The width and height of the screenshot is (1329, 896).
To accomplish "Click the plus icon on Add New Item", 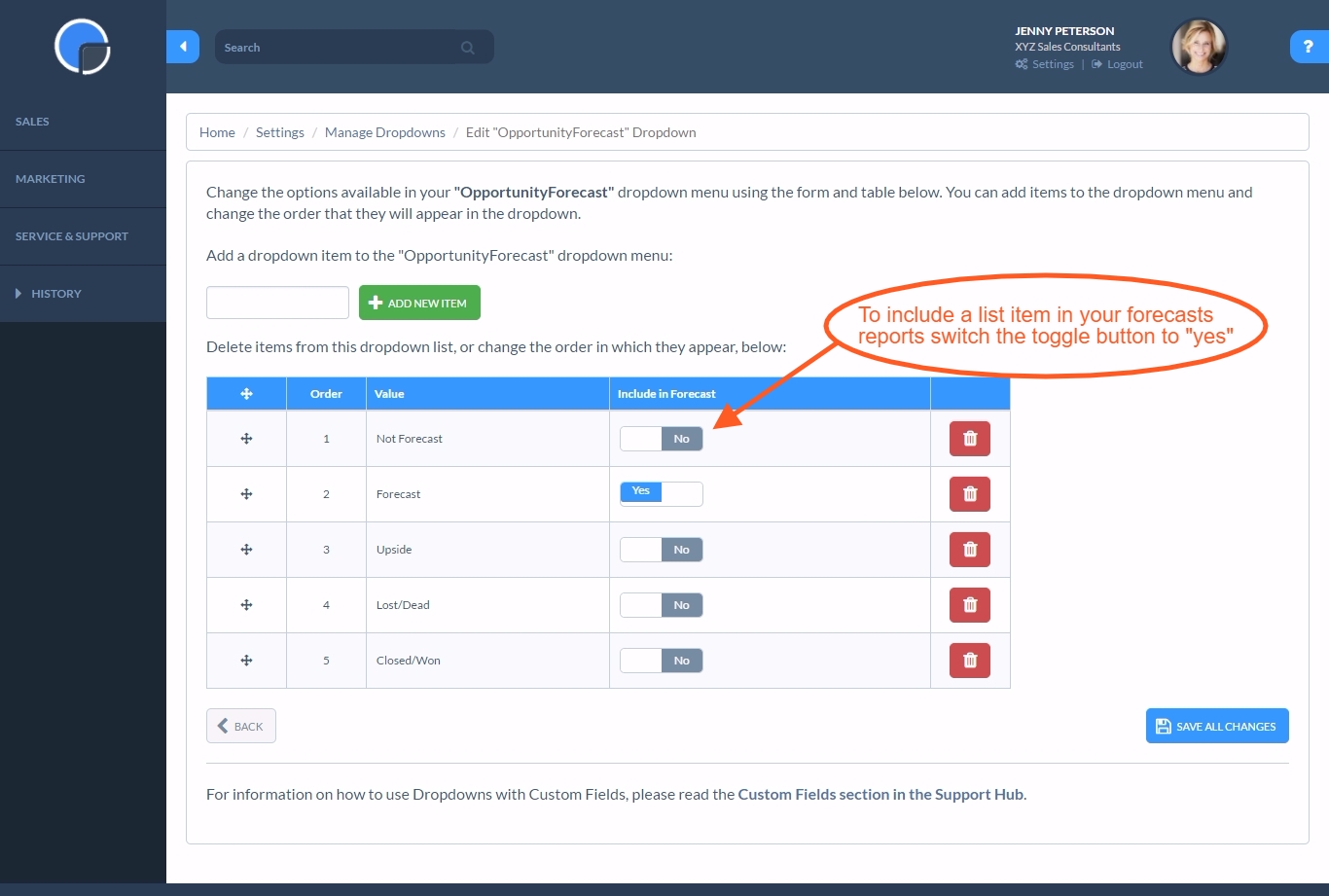I will click(x=375, y=303).
